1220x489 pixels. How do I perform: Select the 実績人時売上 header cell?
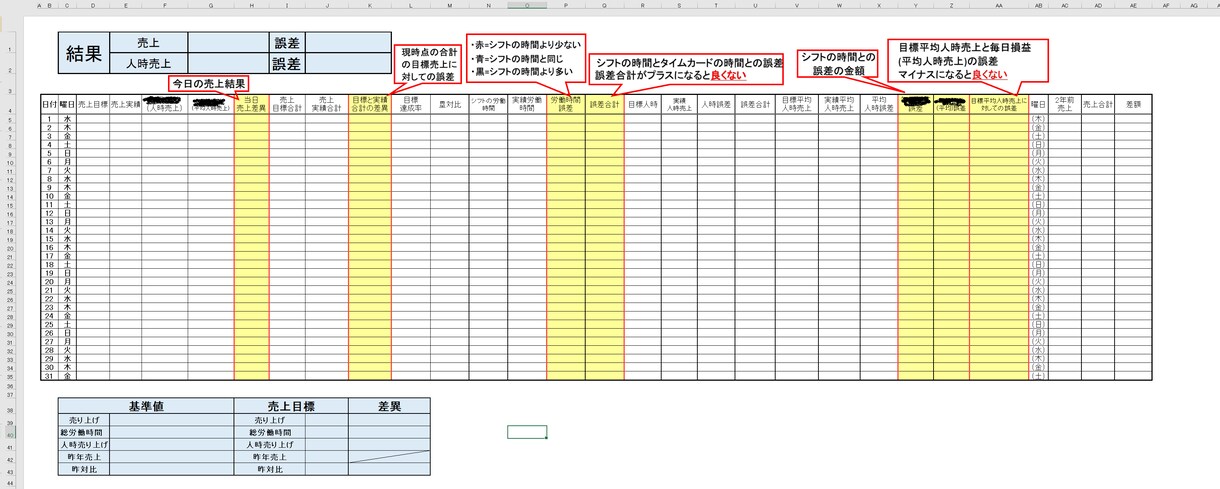coord(679,104)
